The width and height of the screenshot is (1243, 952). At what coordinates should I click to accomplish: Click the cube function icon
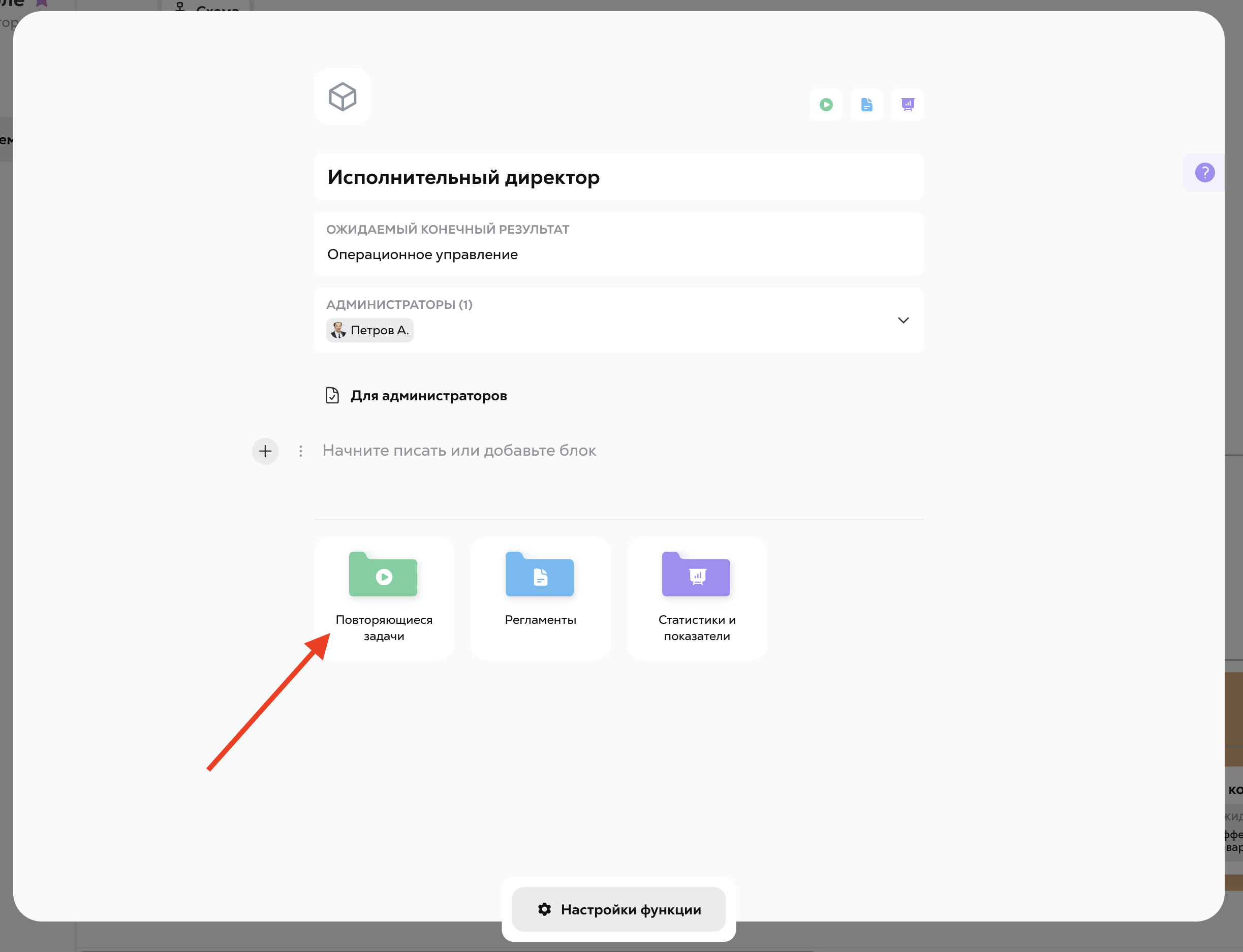(x=343, y=97)
